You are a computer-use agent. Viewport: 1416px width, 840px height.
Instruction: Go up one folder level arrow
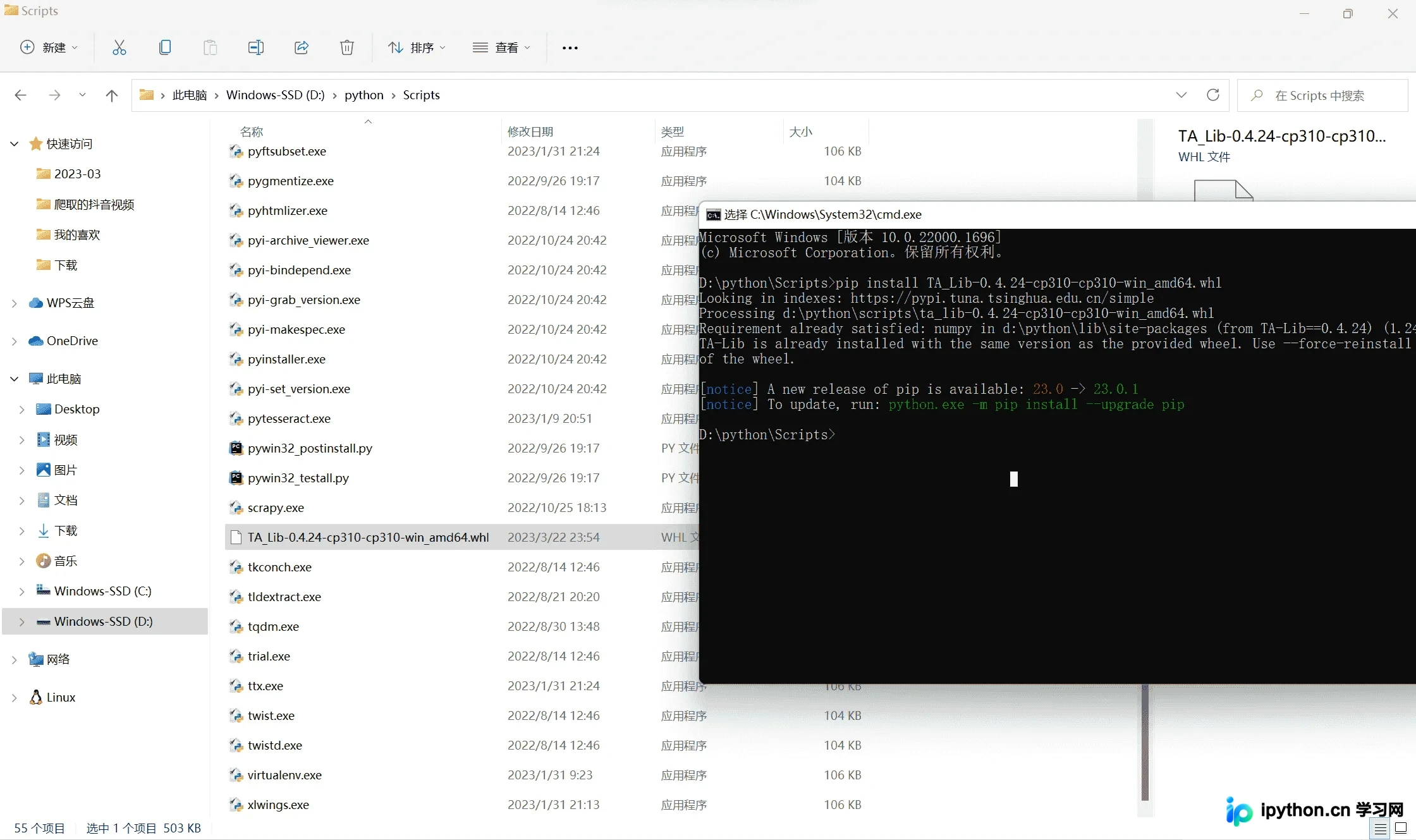(112, 95)
